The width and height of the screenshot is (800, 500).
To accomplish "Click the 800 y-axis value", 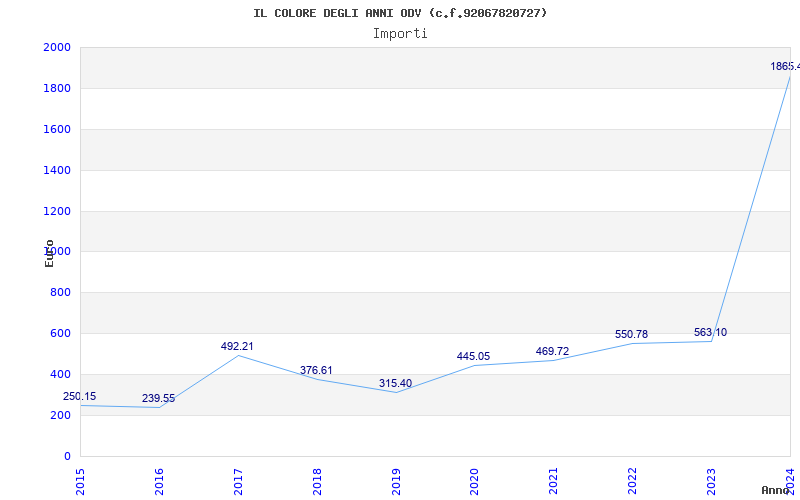I will (x=60, y=292).
